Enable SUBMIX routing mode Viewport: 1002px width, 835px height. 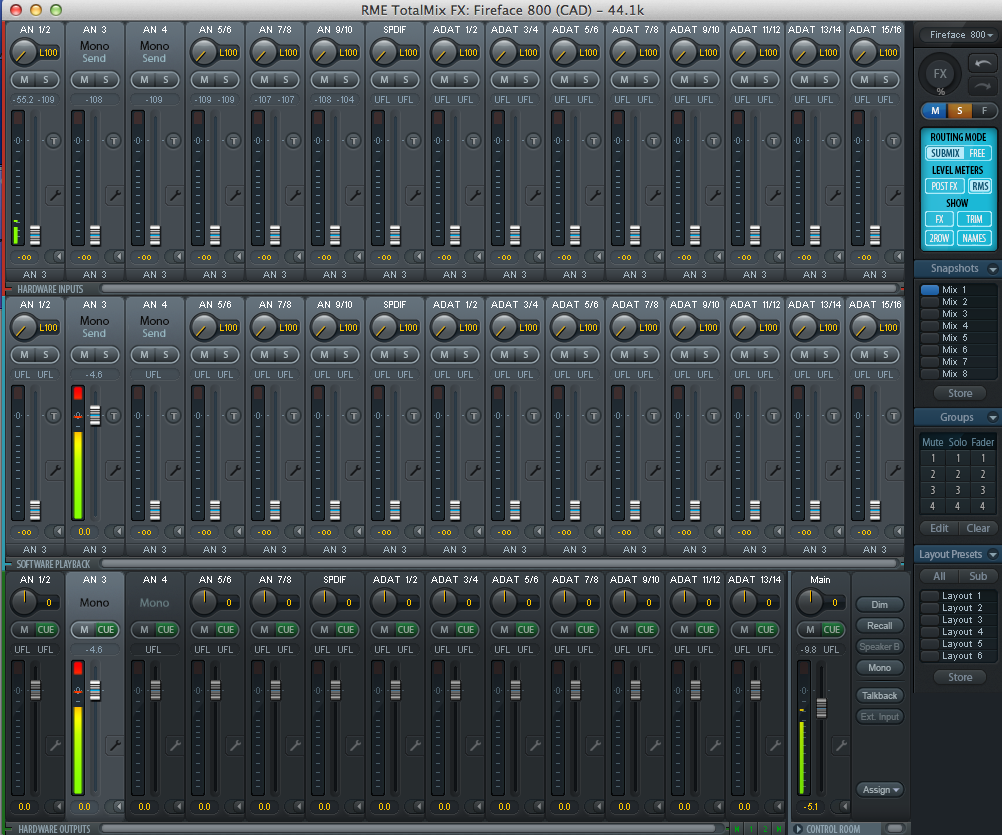(945, 153)
